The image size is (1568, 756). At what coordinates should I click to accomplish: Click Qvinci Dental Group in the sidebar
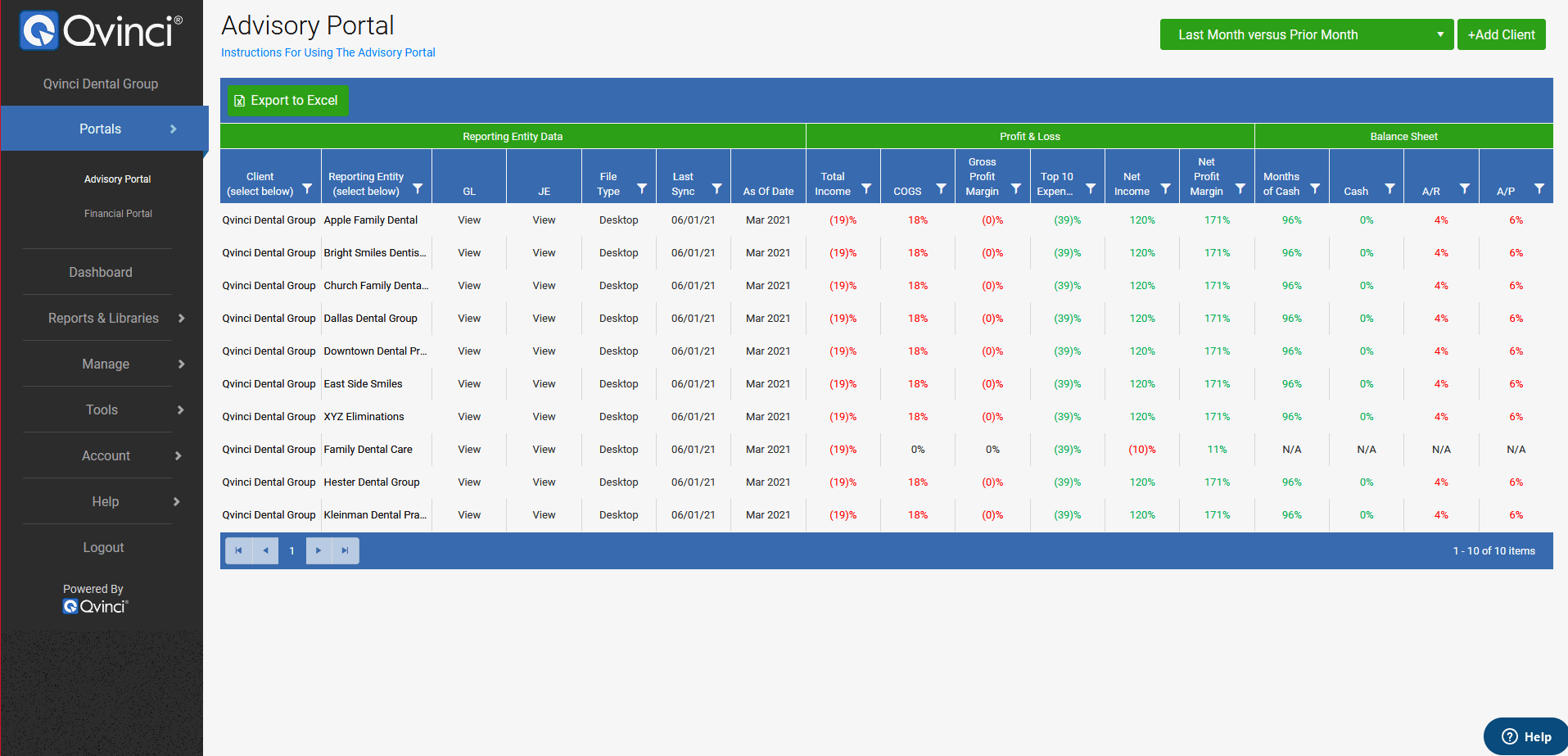(101, 84)
